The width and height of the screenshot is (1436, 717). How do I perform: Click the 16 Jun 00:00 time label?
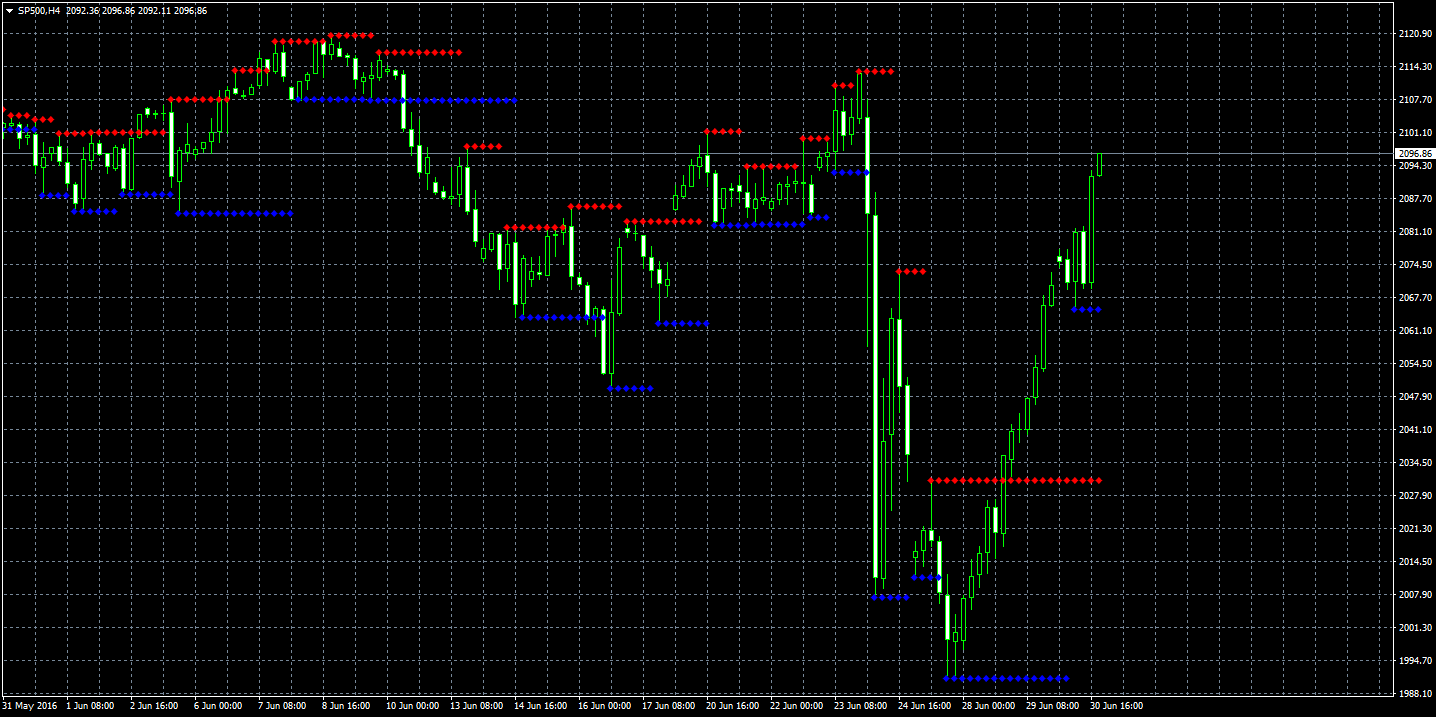point(604,706)
